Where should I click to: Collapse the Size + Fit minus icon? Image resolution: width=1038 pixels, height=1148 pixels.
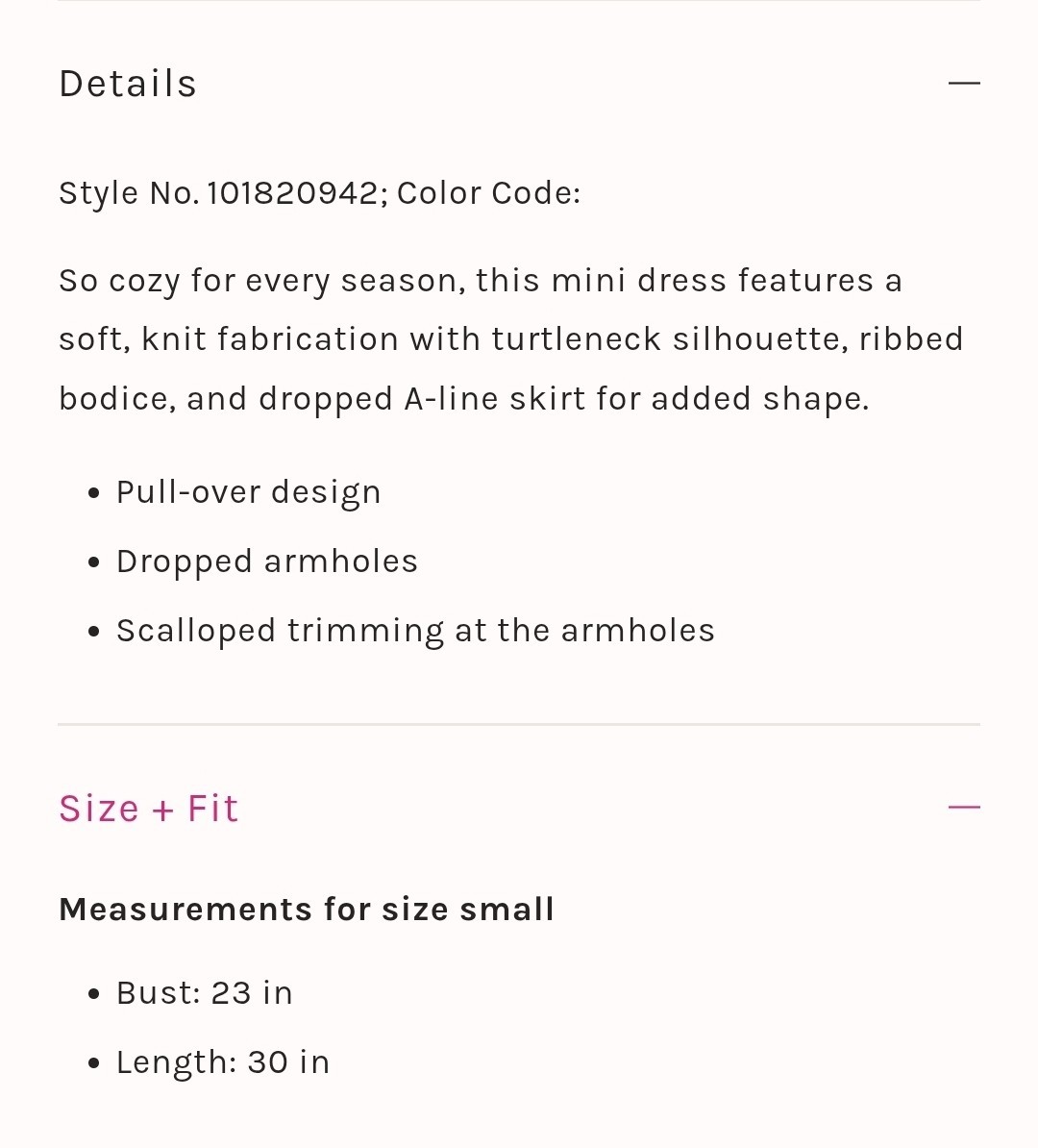coord(963,808)
